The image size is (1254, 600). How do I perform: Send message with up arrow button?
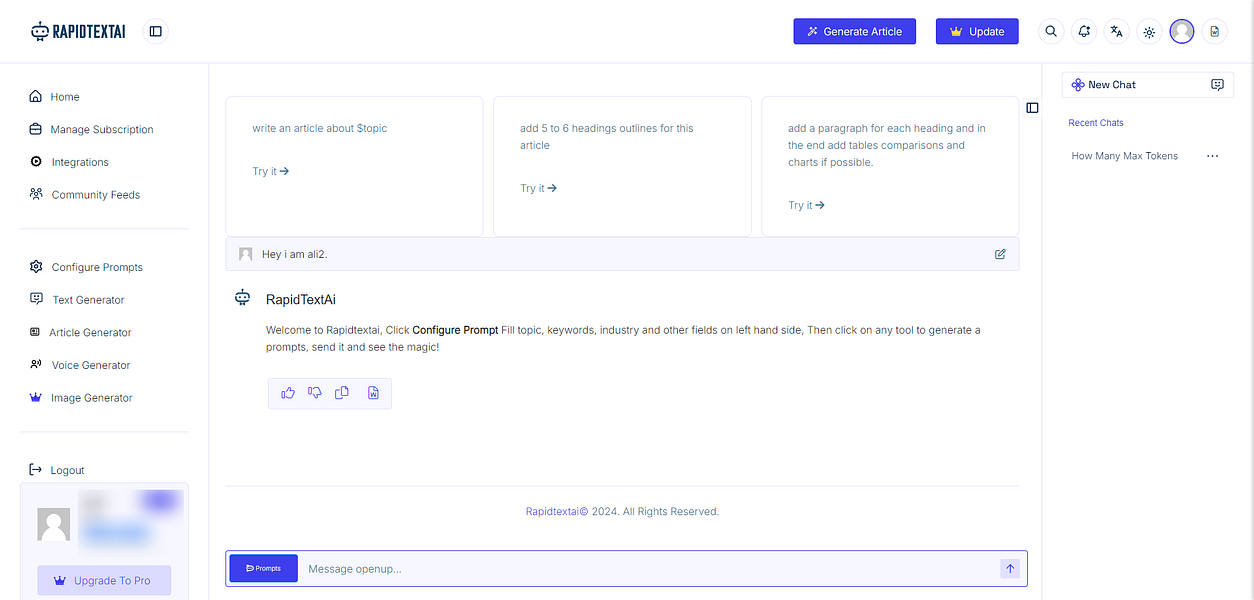[x=1010, y=569]
